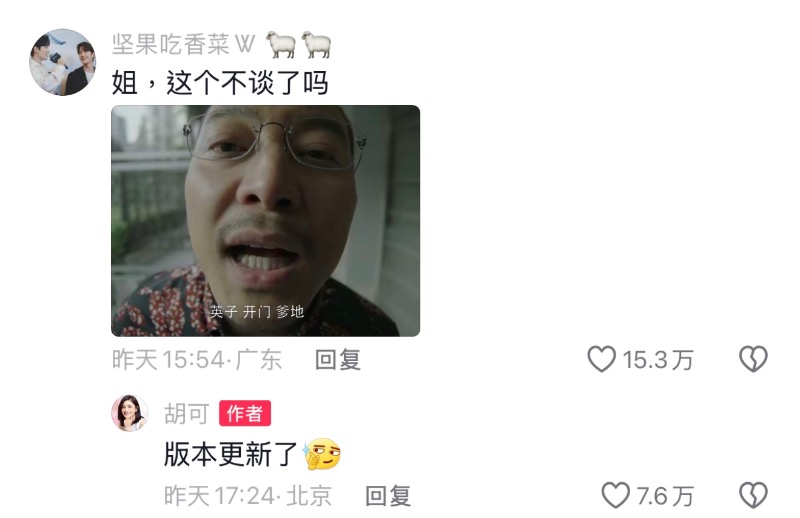
Task: Select the comment text 姐，这个不谈了吗
Action: 220,83
